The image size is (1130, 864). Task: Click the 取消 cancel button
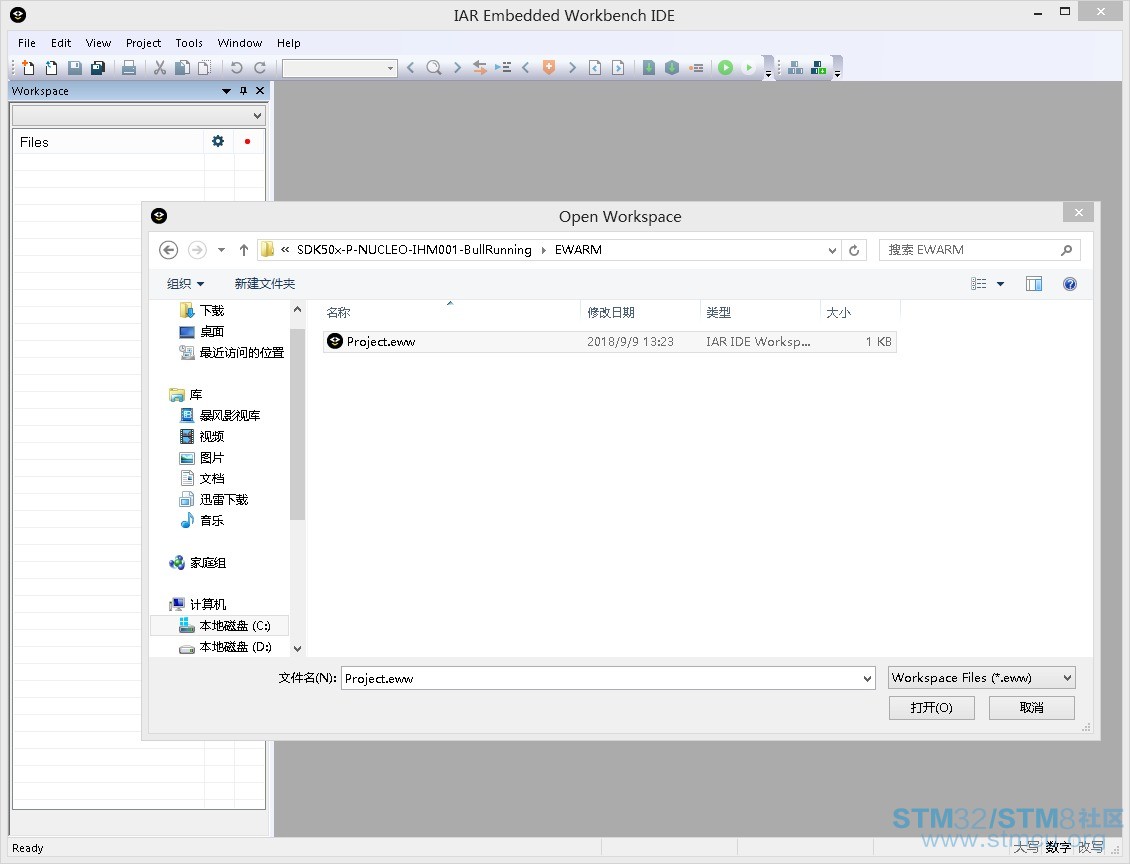[x=1032, y=708]
